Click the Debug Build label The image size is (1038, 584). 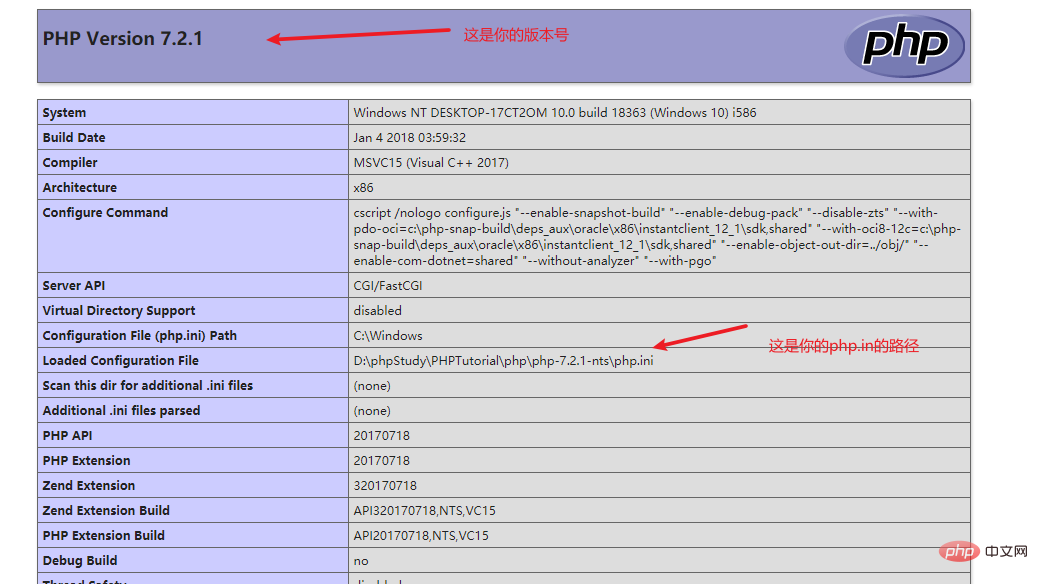click(x=80, y=561)
